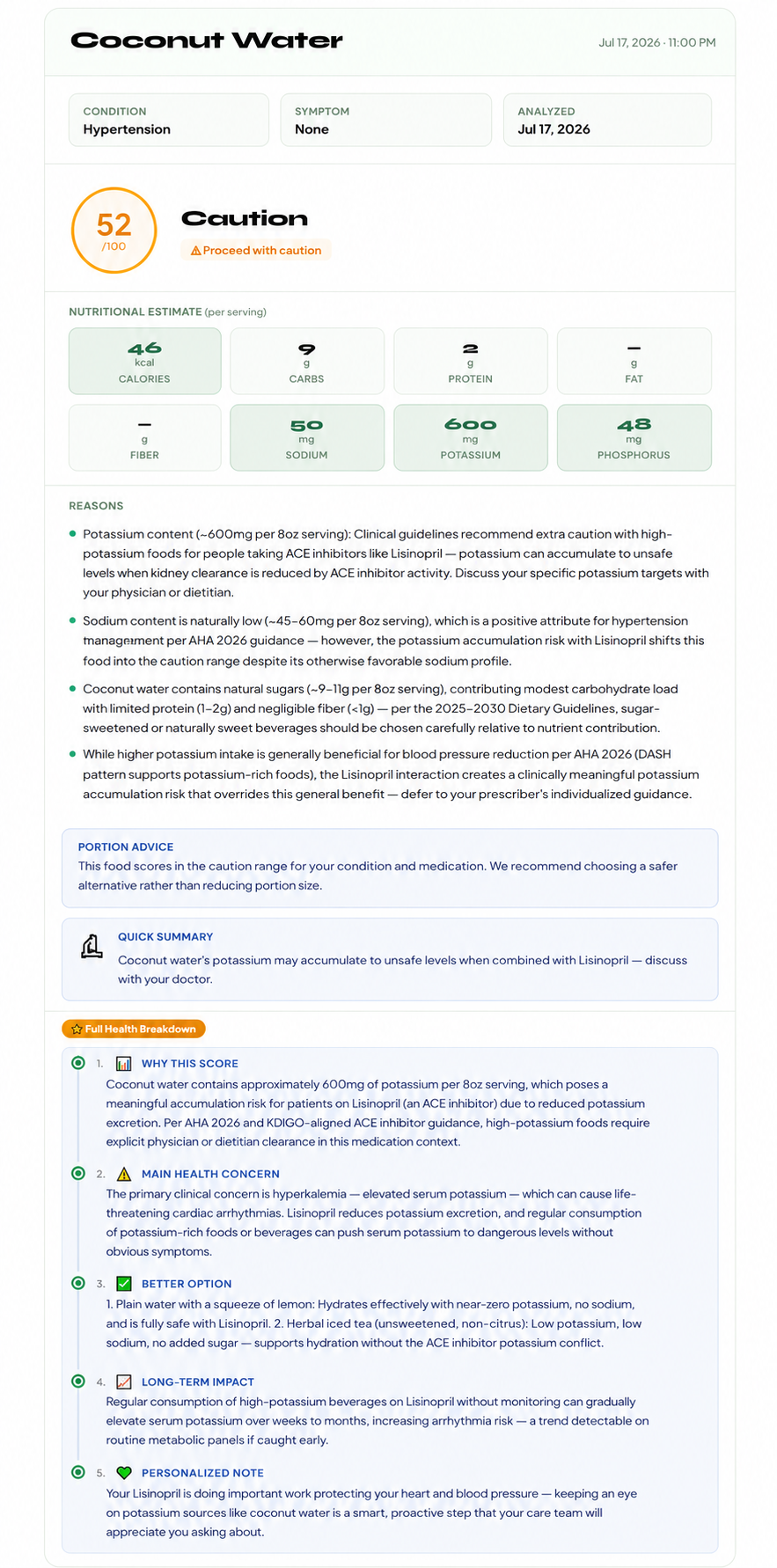Image resolution: width=777 pixels, height=1568 pixels.
Task: Click the green checkmark icon beside Better Option
Action: (x=124, y=1284)
